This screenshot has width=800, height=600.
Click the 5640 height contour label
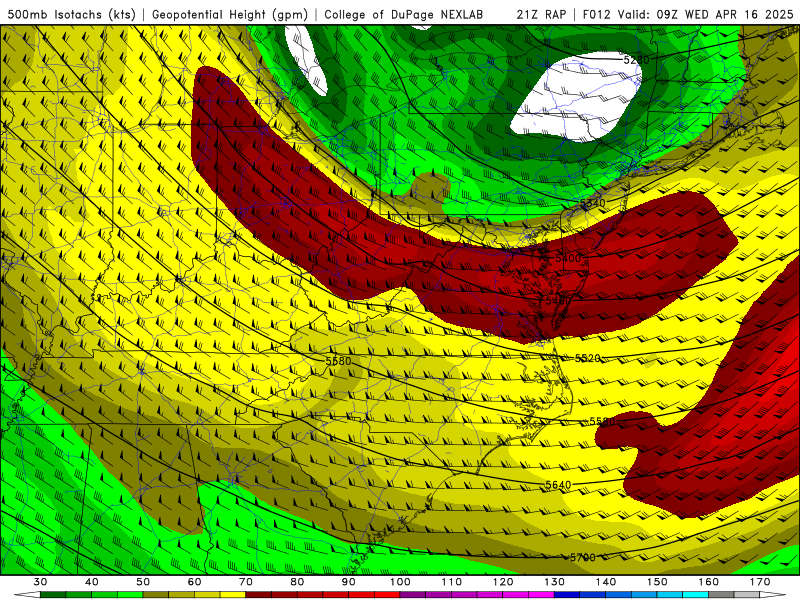(558, 485)
